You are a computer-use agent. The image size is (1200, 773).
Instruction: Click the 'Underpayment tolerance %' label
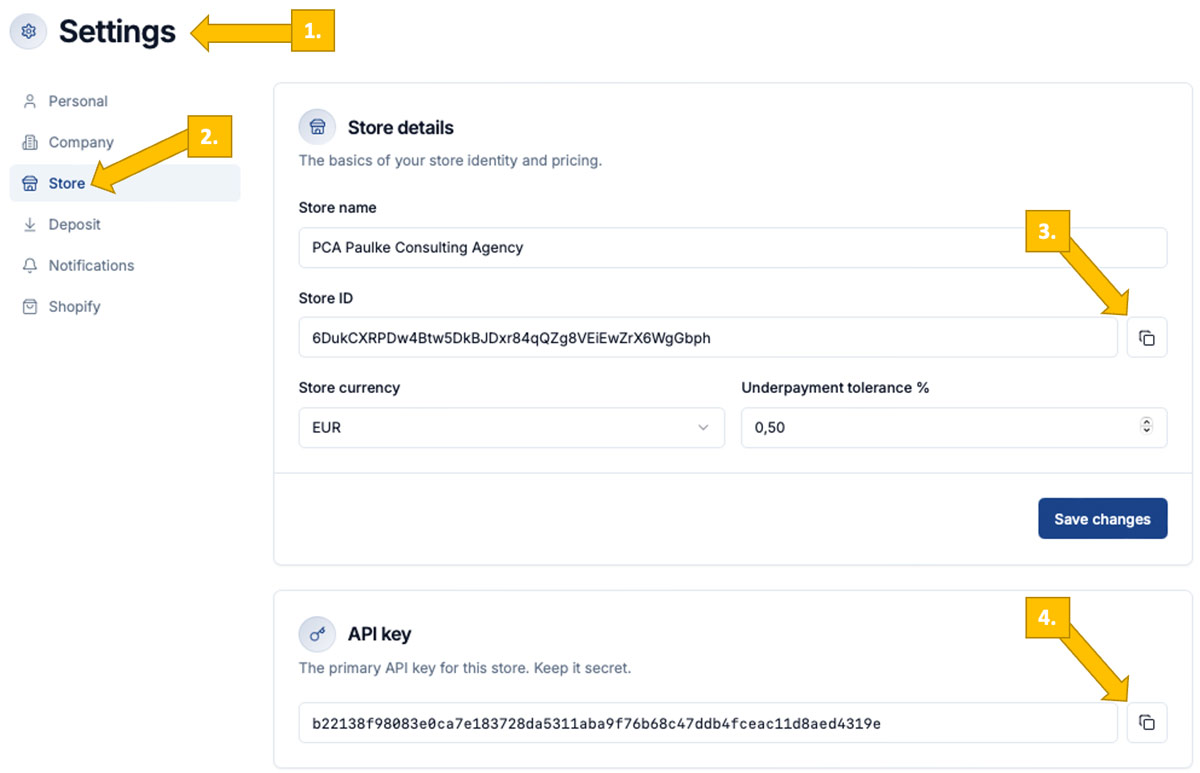tap(835, 387)
